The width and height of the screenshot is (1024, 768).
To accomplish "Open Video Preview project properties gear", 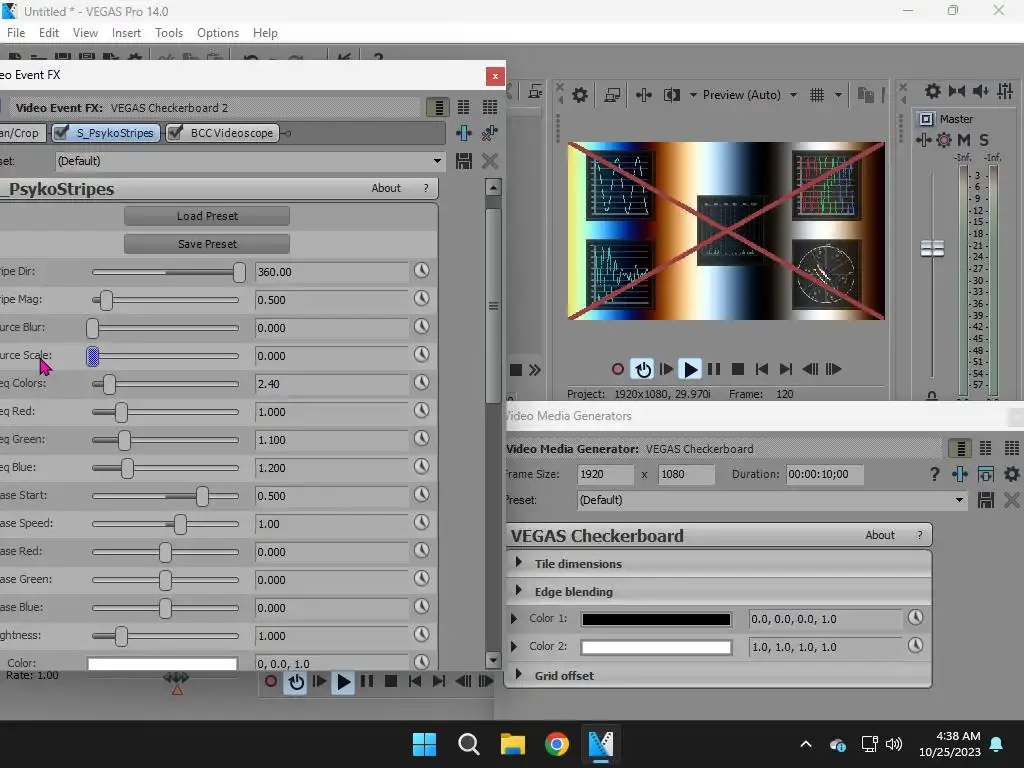I will [579, 95].
